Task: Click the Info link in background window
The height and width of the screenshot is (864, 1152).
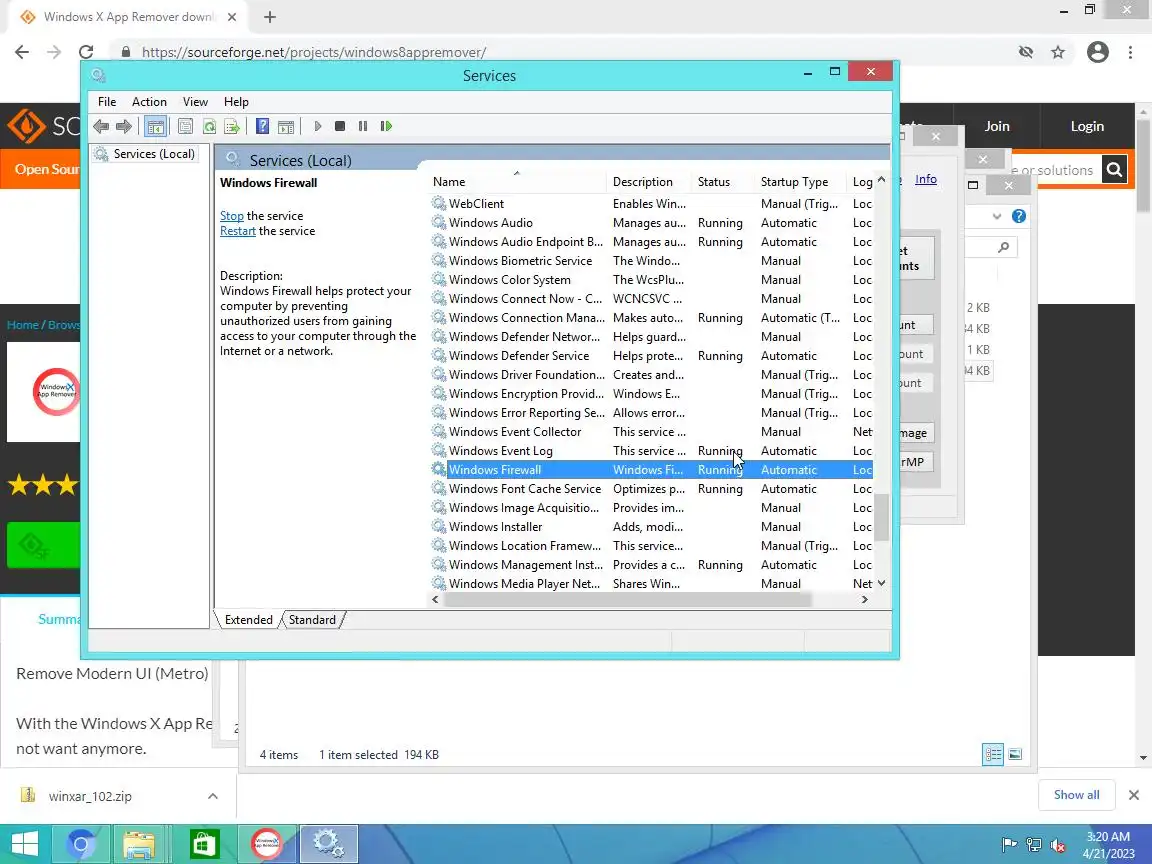Action: pos(926,179)
